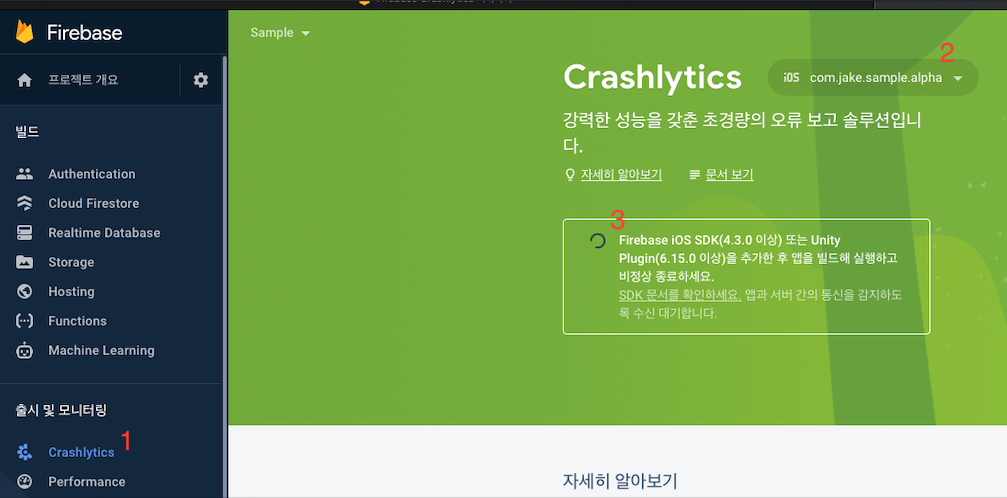Screen dimensions: 1007x498
Task: Click the Performance gauge icon
Action: [24, 481]
